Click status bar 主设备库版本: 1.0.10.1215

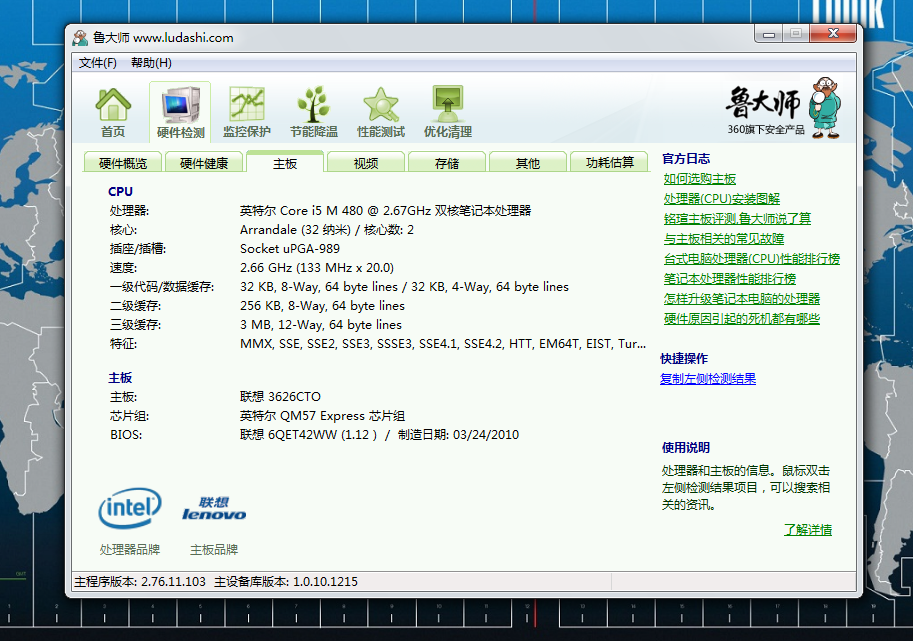(x=286, y=582)
